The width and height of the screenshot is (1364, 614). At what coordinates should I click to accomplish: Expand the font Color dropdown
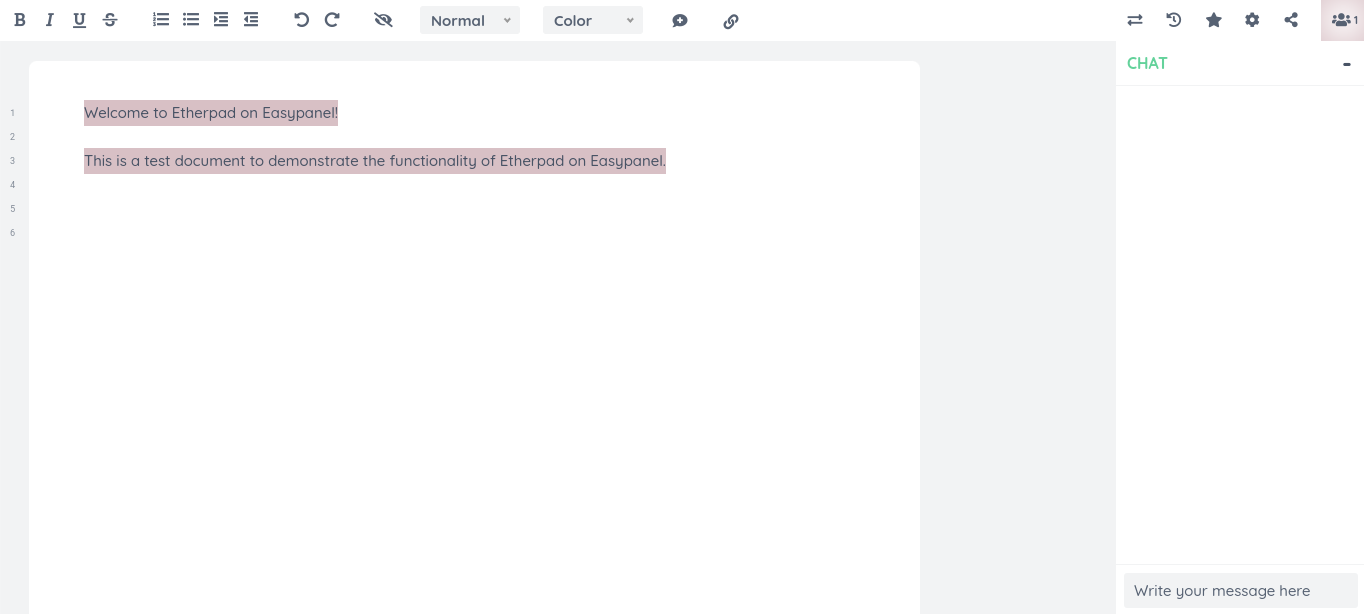click(x=593, y=20)
